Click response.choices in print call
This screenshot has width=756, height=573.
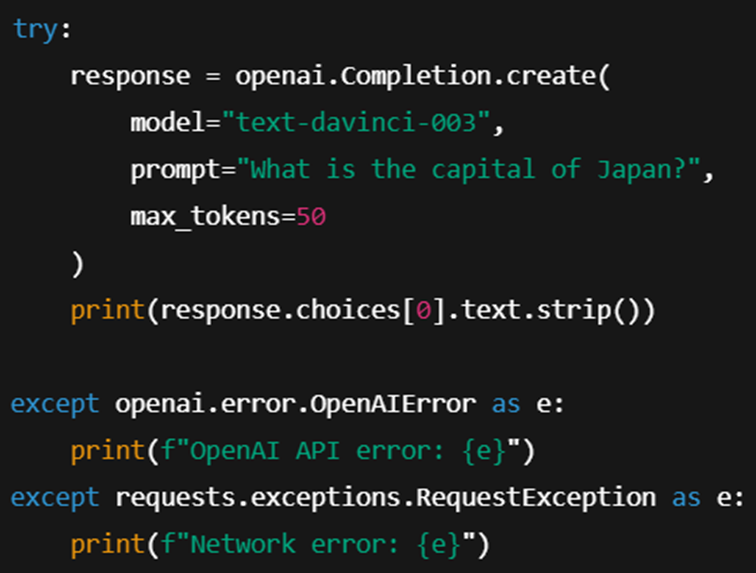(280, 310)
